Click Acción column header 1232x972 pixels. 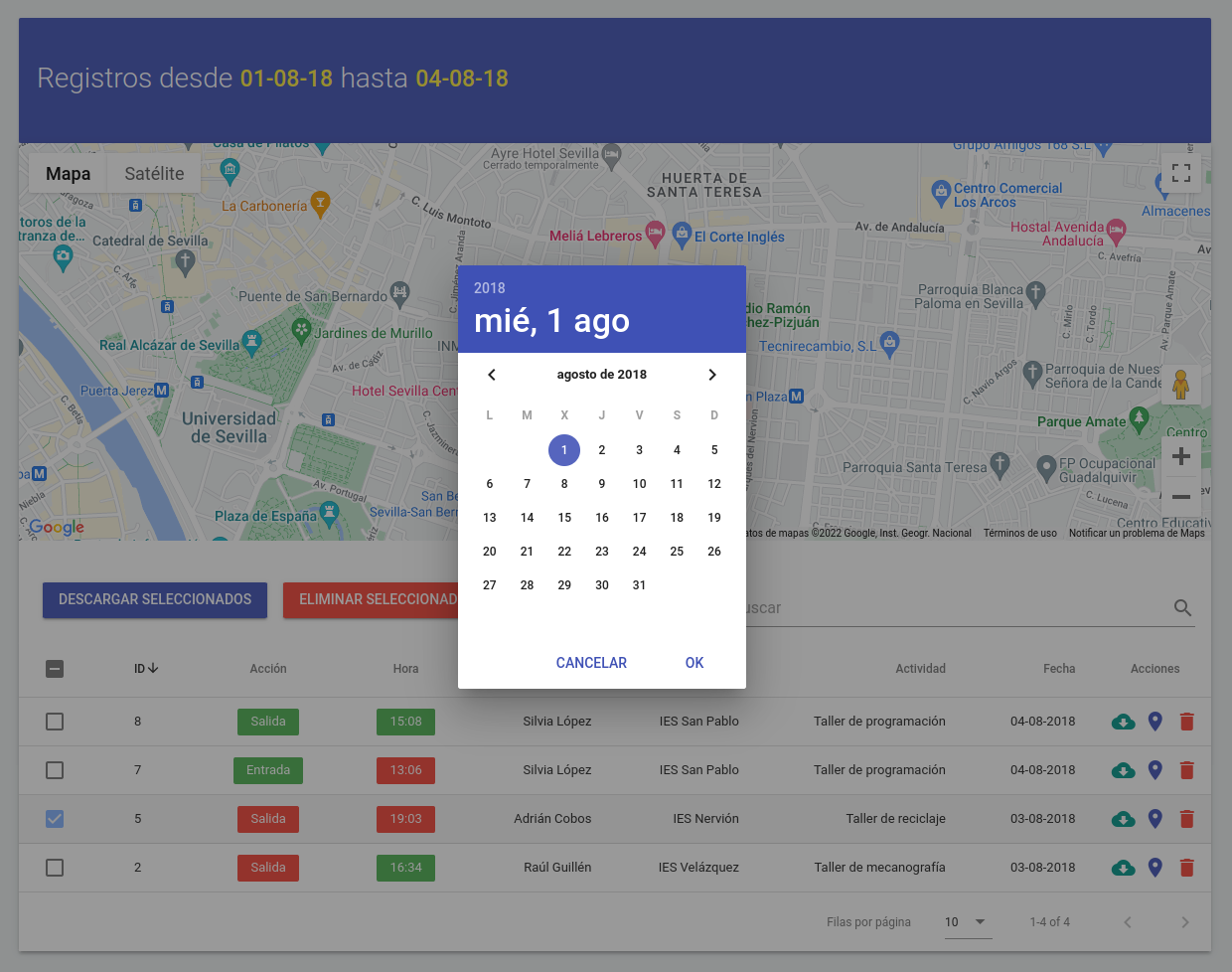click(268, 669)
